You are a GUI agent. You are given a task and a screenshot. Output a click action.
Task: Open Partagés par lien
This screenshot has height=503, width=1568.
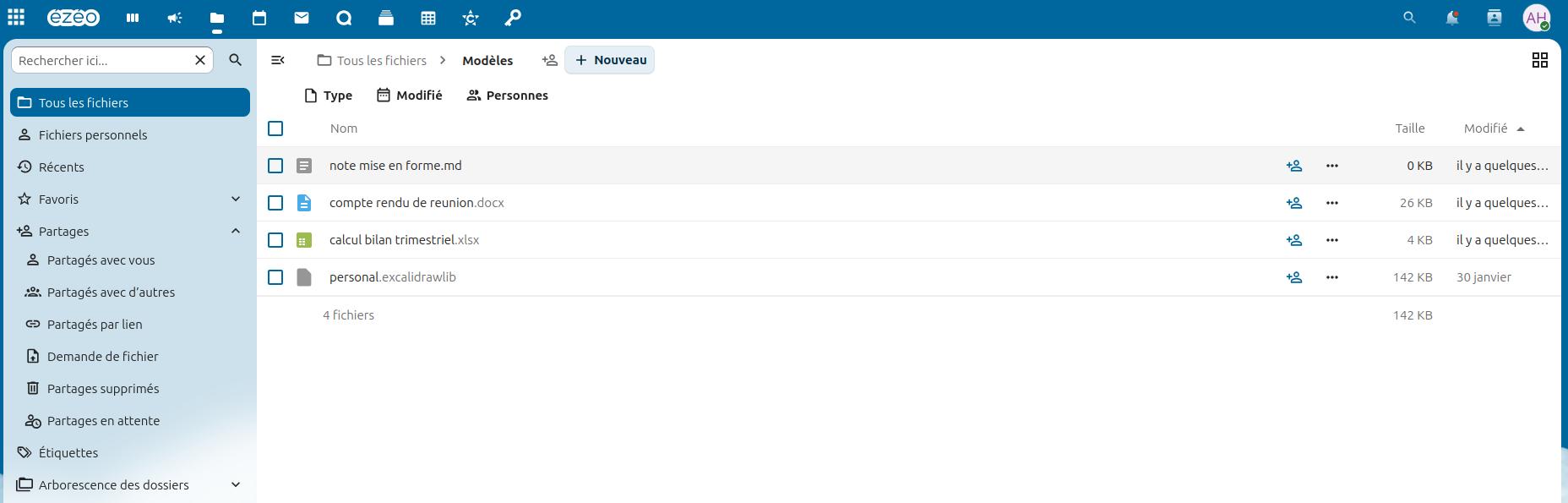pos(134,324)
